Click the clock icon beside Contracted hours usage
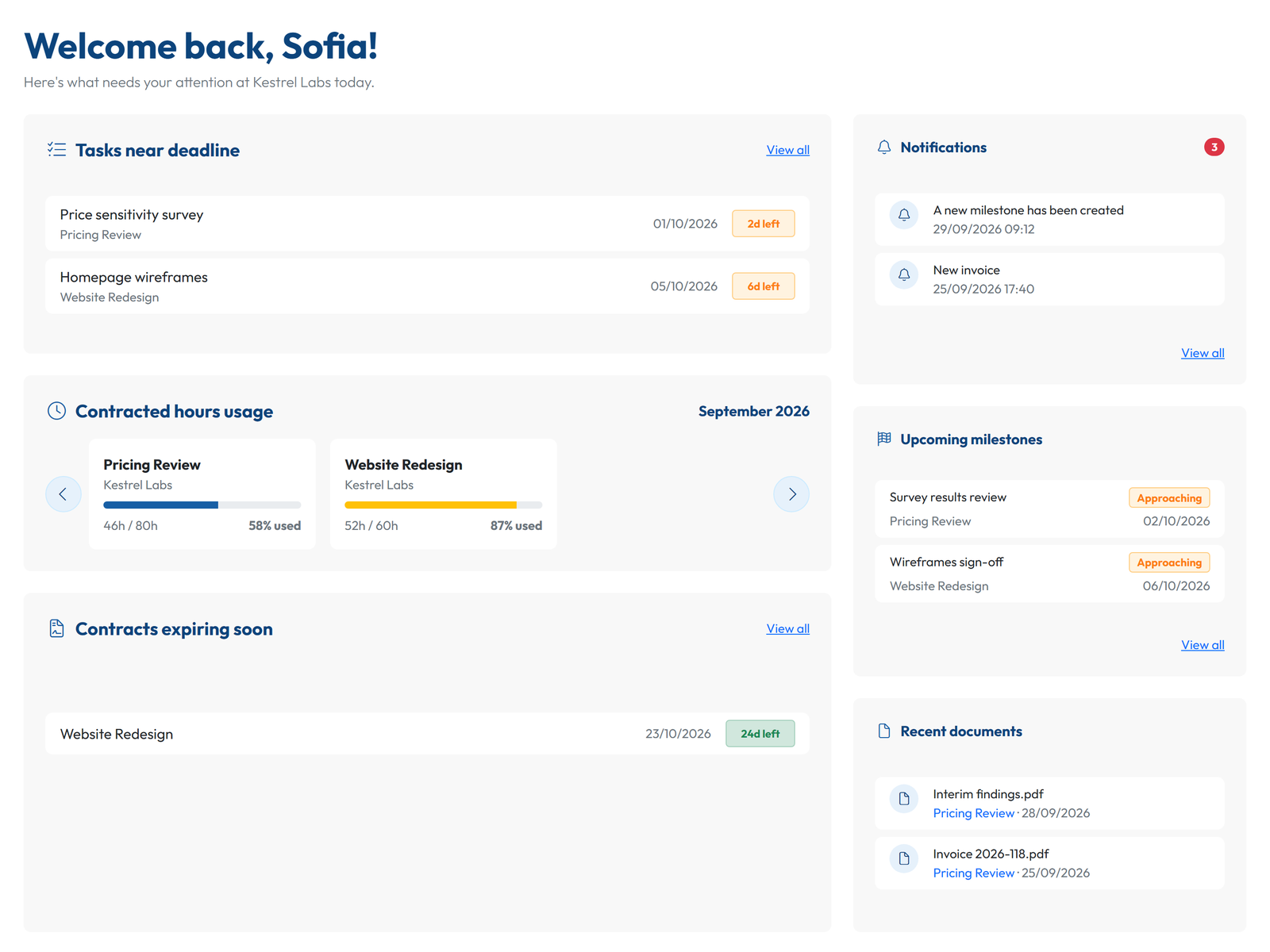This screenshot has width=1270, height=952. 56,411
